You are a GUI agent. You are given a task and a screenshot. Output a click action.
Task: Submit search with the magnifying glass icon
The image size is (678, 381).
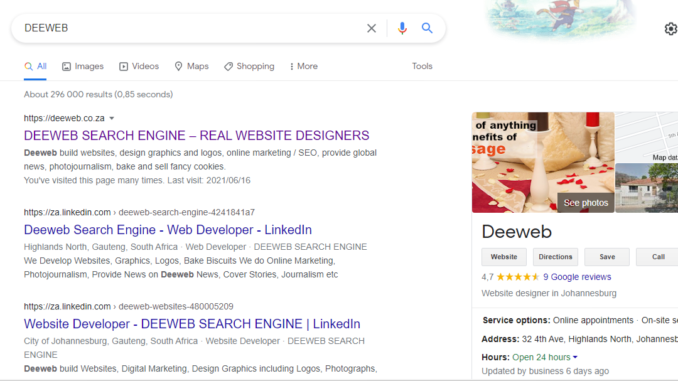pos(427,28)
